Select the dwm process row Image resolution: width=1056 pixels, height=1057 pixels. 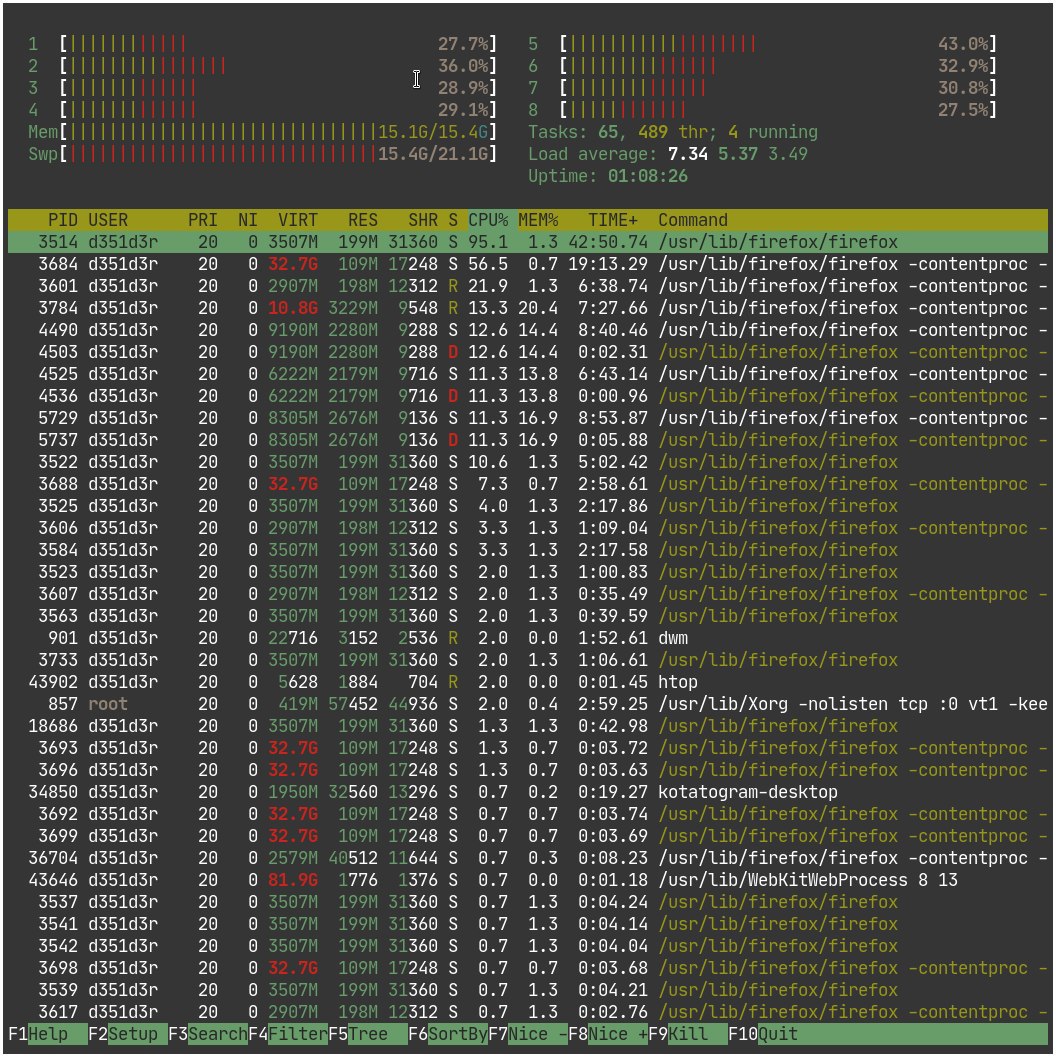pos(528,638)
